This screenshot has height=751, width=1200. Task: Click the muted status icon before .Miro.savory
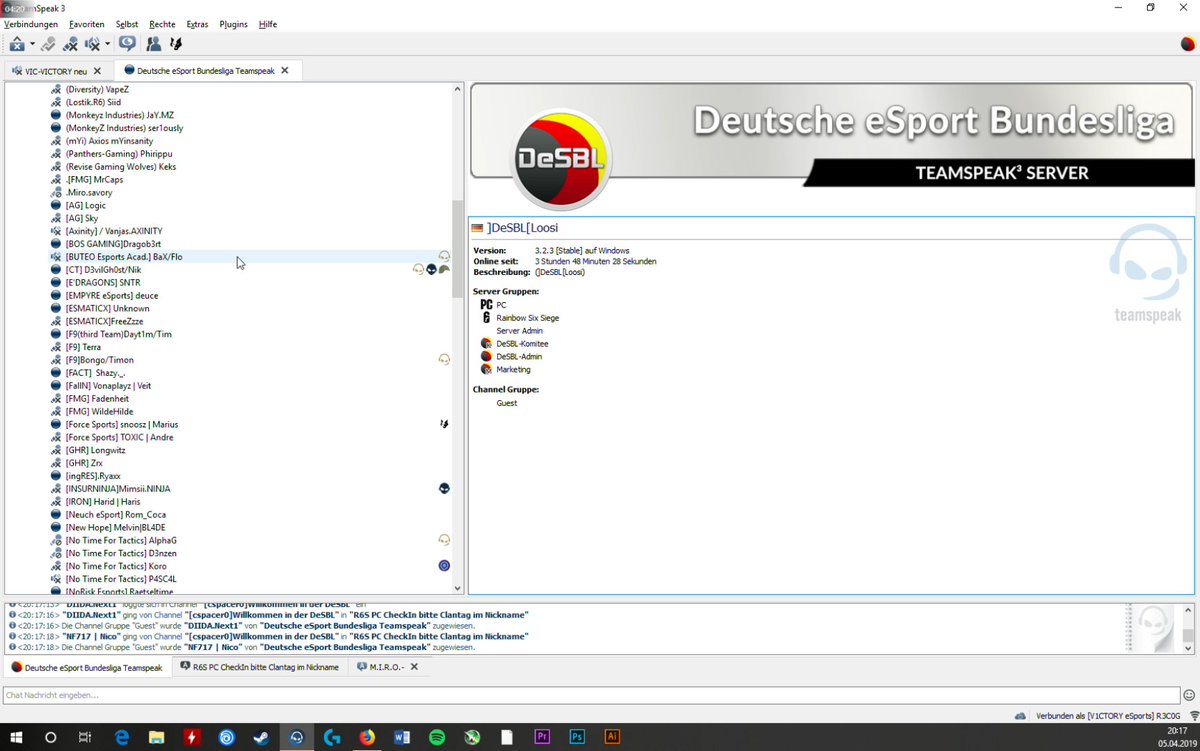click(x=56, y=192)
